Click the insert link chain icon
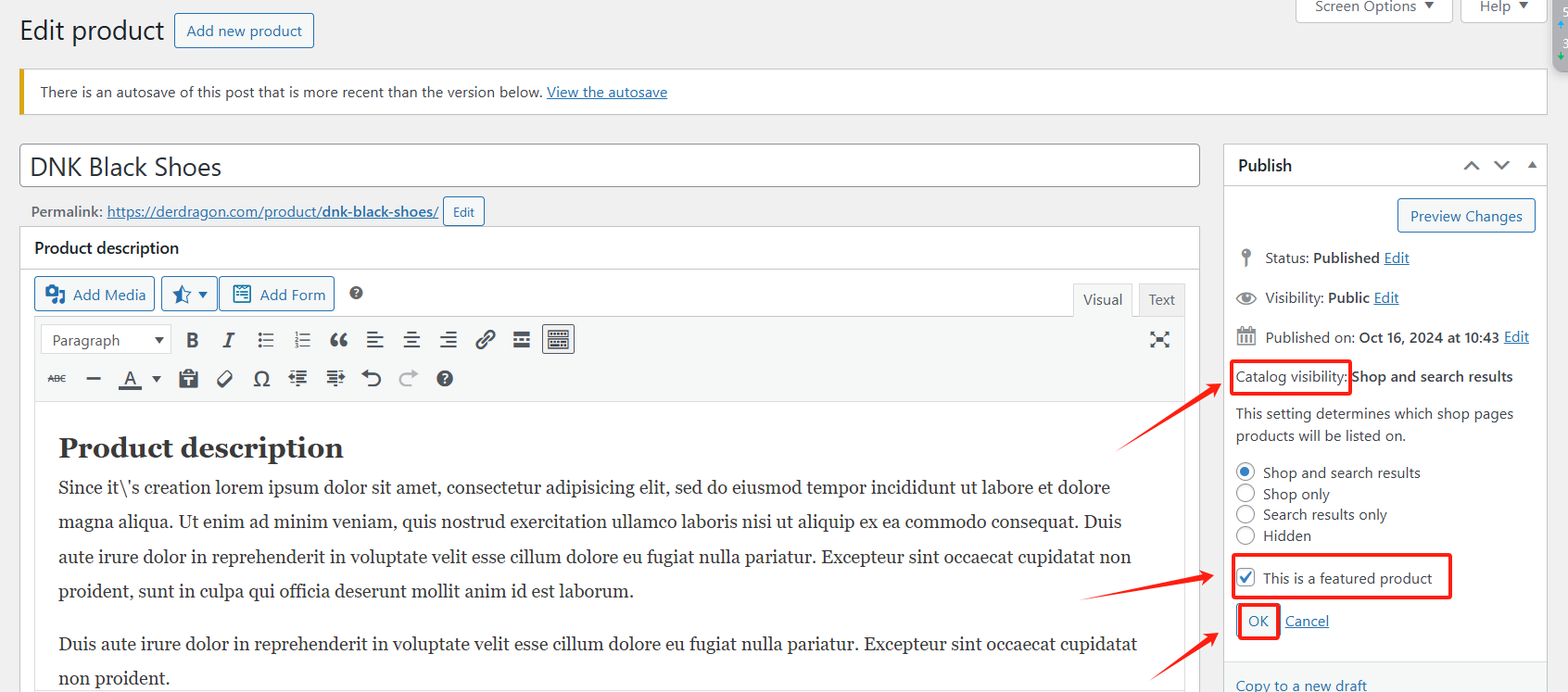The image size is (1568, 692). (485, 340)
